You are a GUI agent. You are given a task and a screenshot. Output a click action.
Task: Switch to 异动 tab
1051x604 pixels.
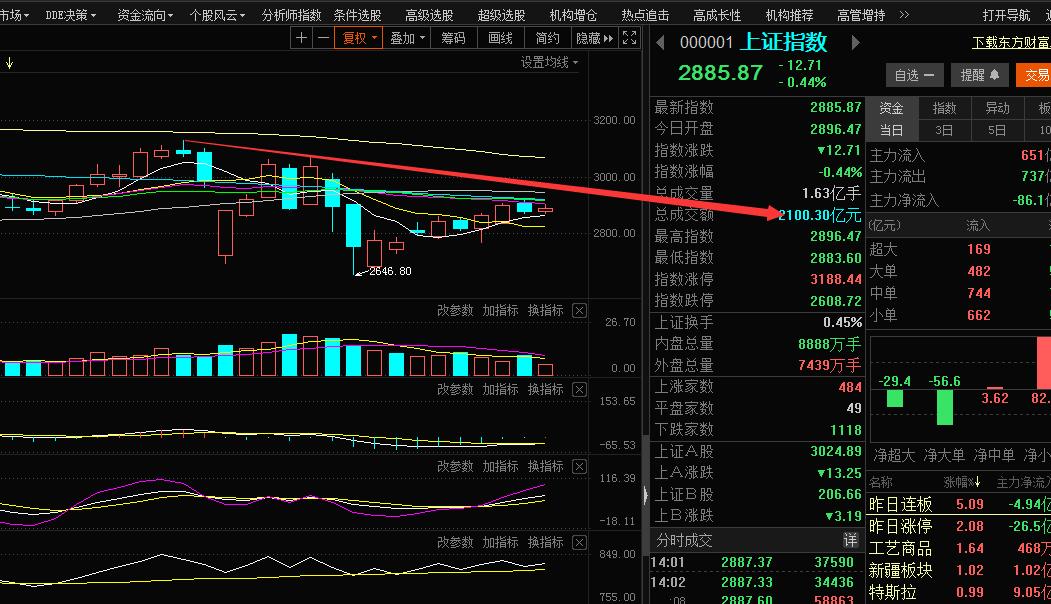point(997,107)
